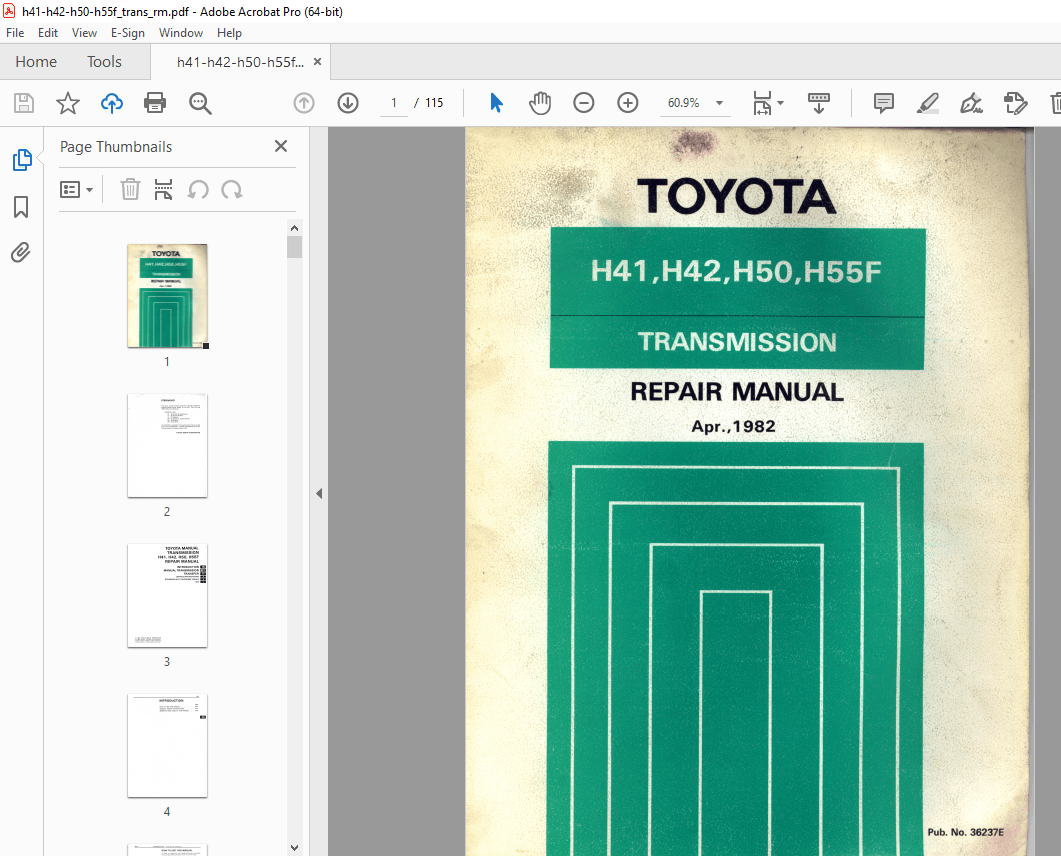
Task: Open the Comment tool
Action: pos(883,103)
